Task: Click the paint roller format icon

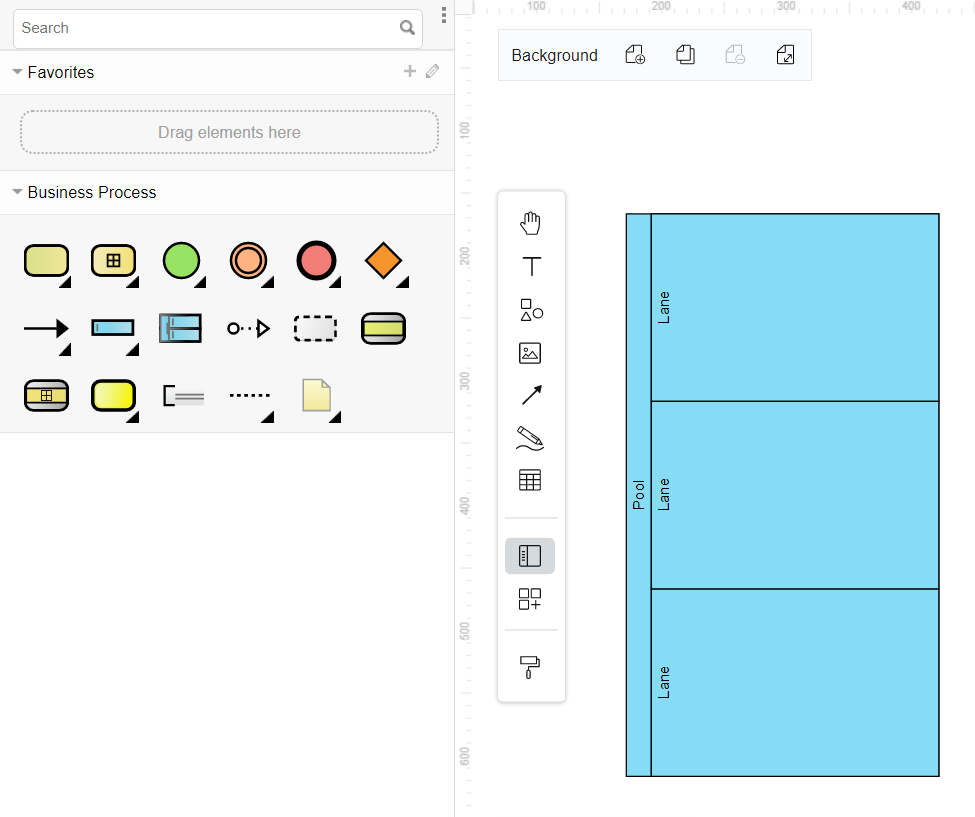Action: click(x=530, y=666)
